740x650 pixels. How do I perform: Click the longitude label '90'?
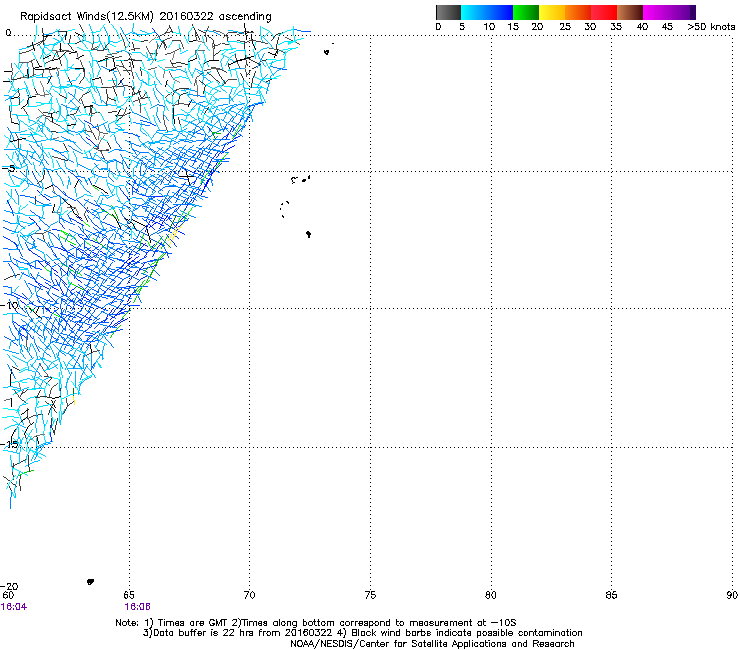click(x=732, y=595)
